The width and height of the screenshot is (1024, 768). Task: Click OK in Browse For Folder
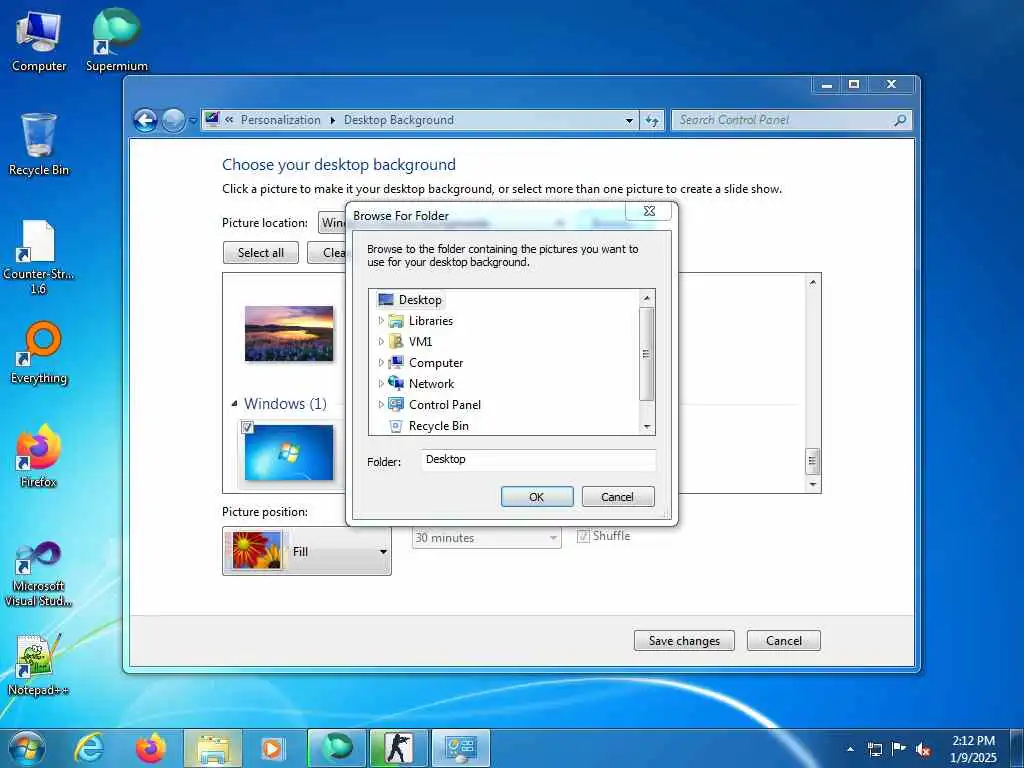[537, 497]
